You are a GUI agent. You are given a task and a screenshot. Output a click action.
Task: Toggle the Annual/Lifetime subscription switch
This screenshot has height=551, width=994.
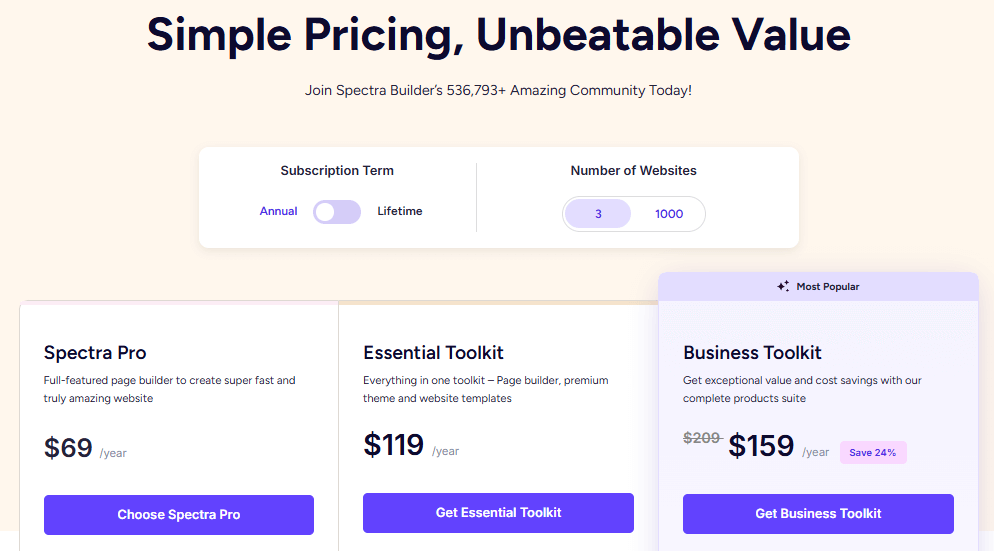coord(336,212)
